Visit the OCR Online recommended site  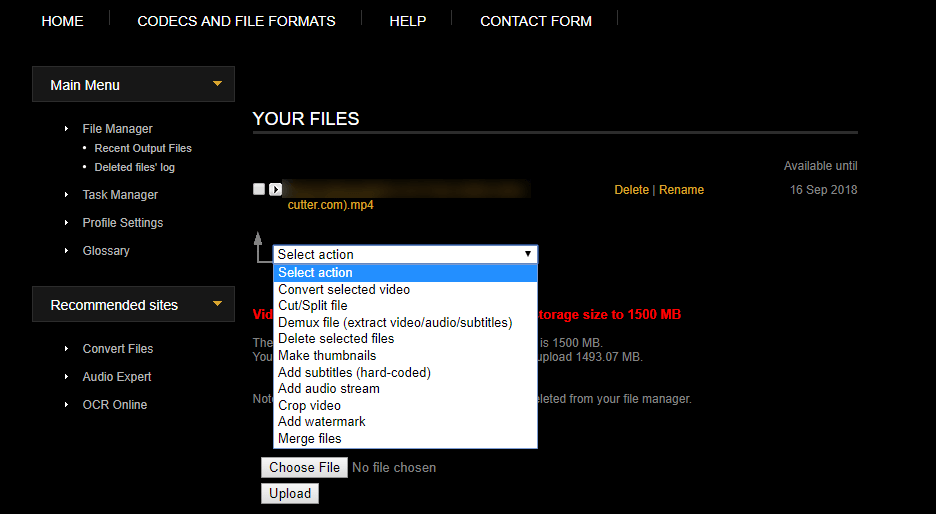(x=114, y=405)
